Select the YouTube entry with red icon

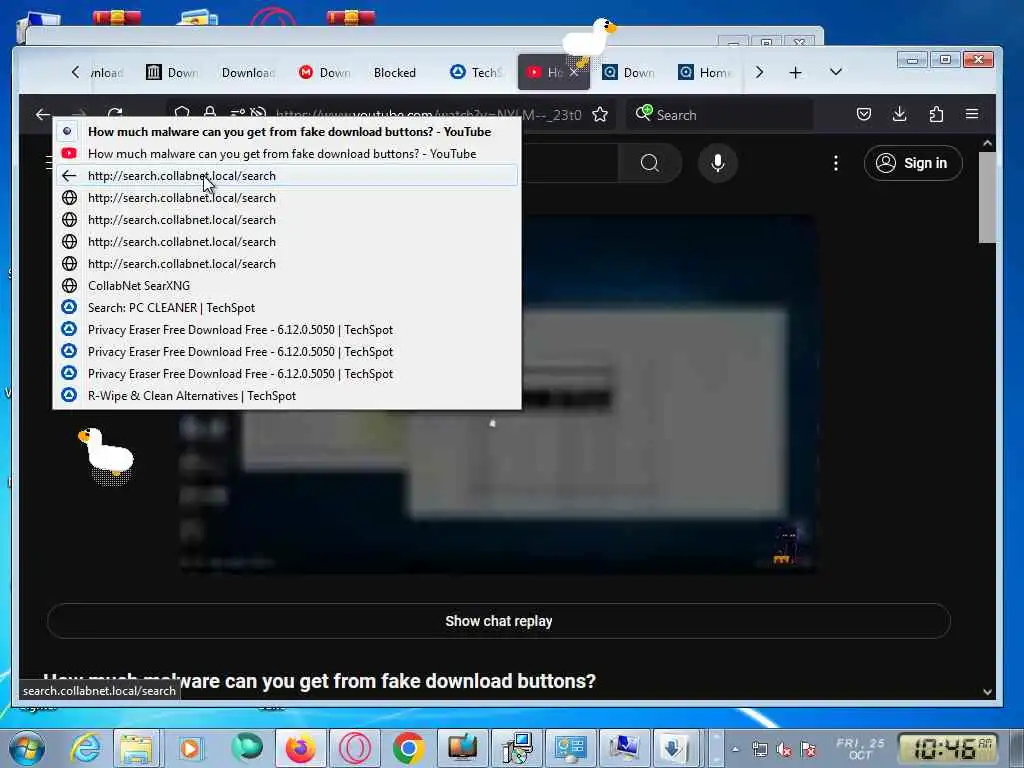287,153
